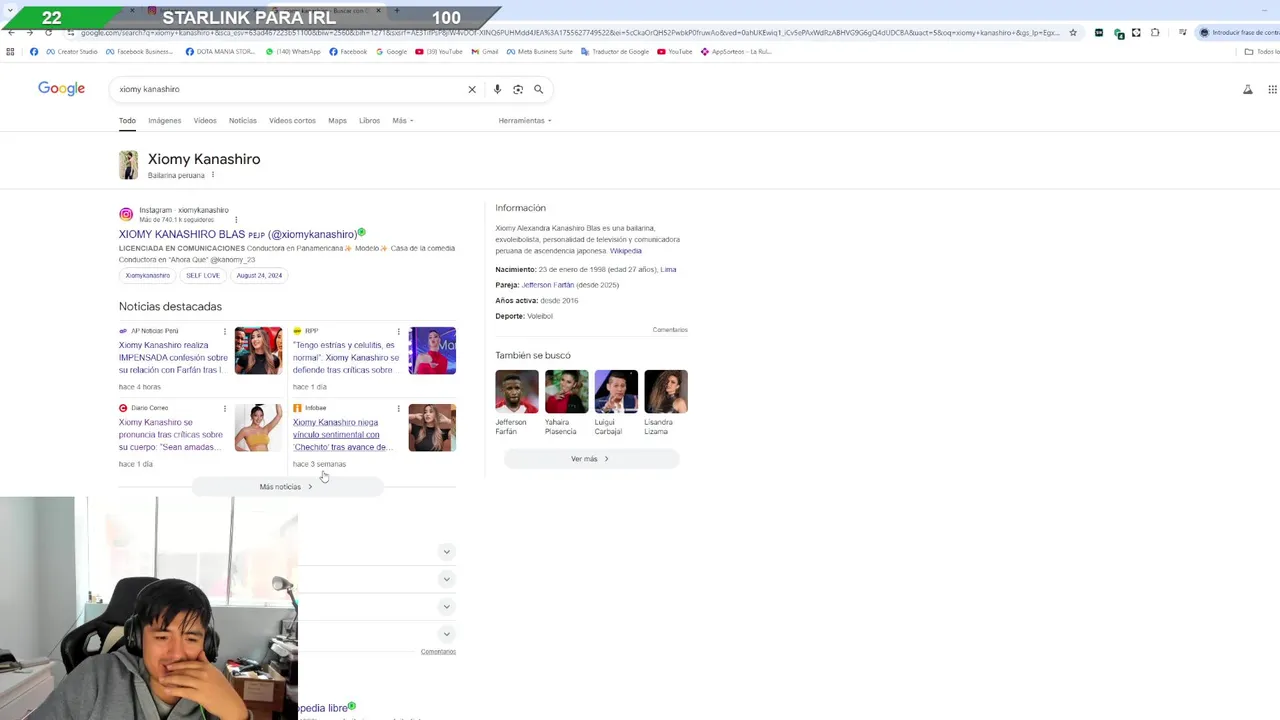The image size is (1280, 720).
Task: Switch to the Libros tab
Action: pos(369,120)
